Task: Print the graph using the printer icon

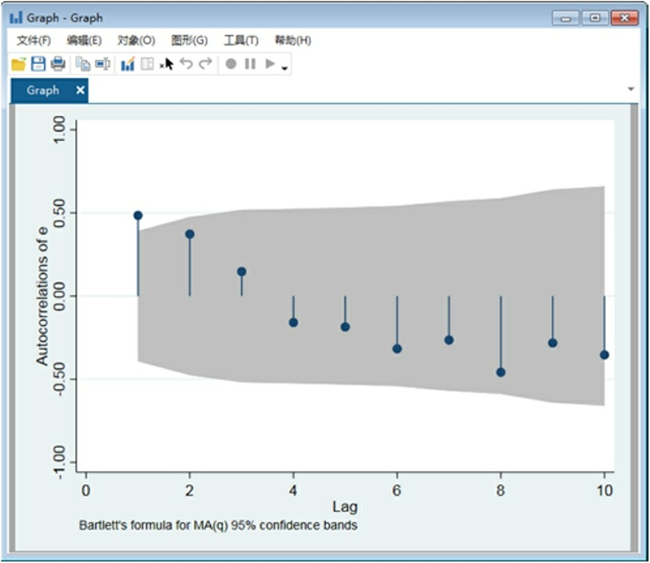Action: coord(58,64)
